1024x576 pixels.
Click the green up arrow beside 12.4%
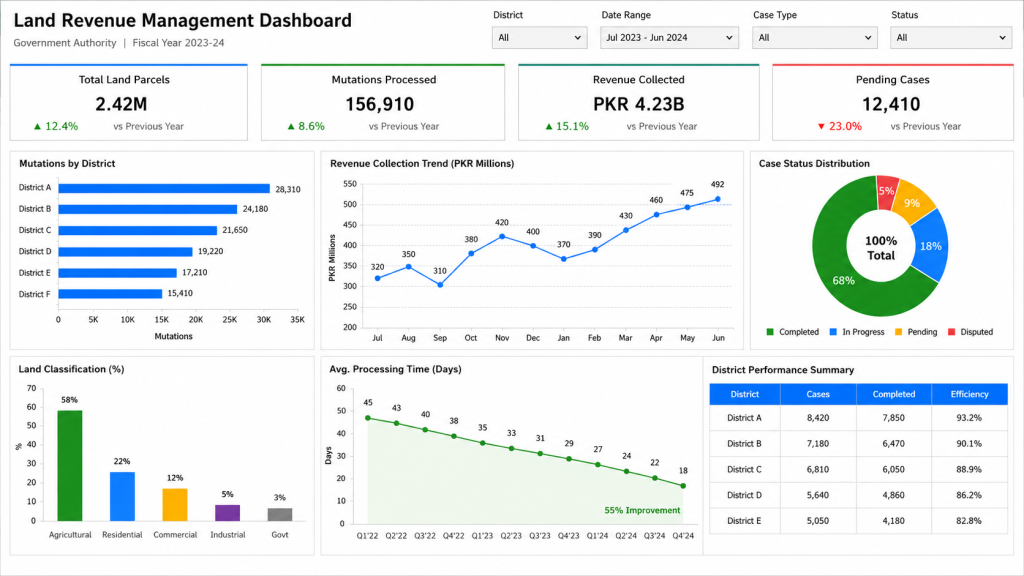37,127
